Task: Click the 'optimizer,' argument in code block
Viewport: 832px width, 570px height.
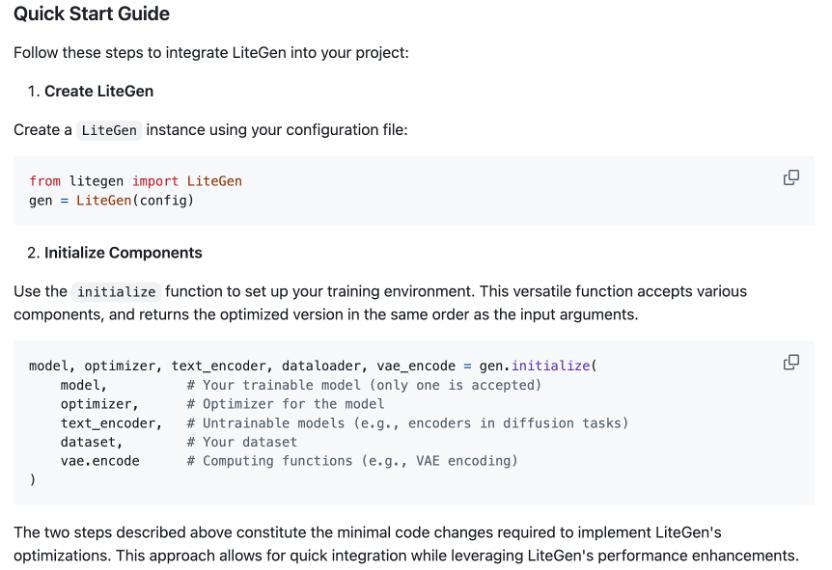Action: click(x=99, y=404)
